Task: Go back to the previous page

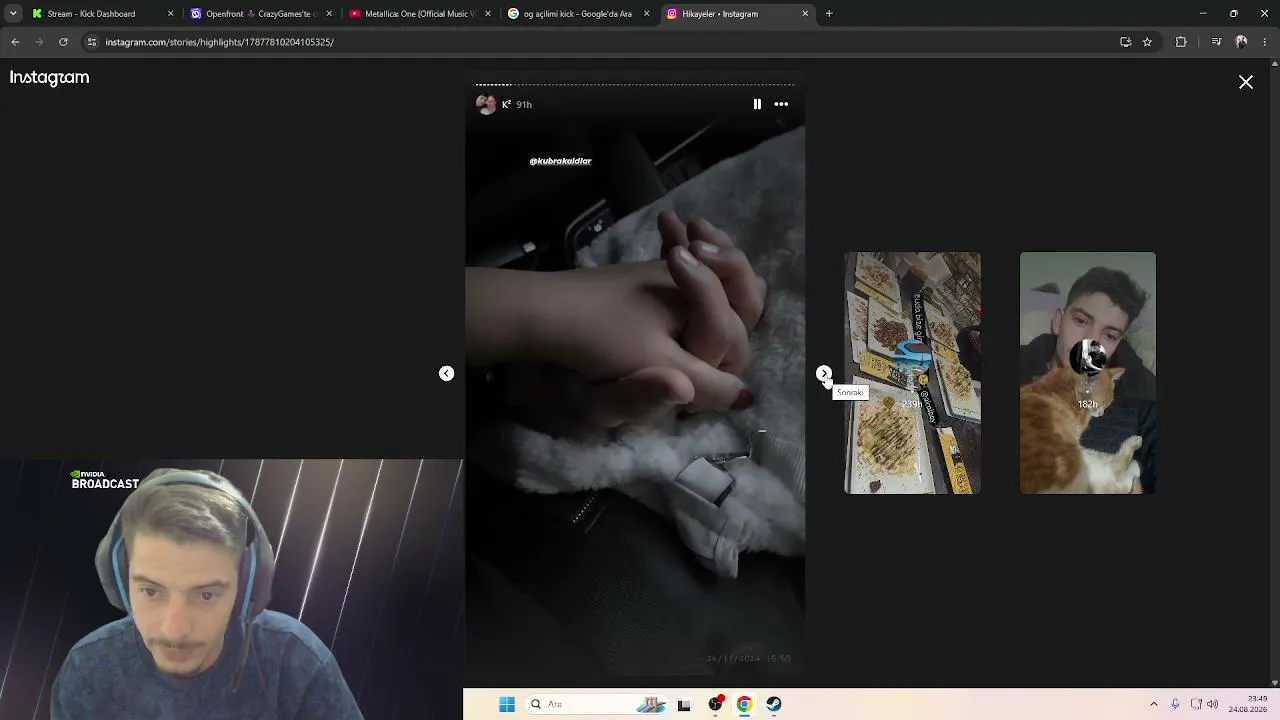Action: pos(15,42)
